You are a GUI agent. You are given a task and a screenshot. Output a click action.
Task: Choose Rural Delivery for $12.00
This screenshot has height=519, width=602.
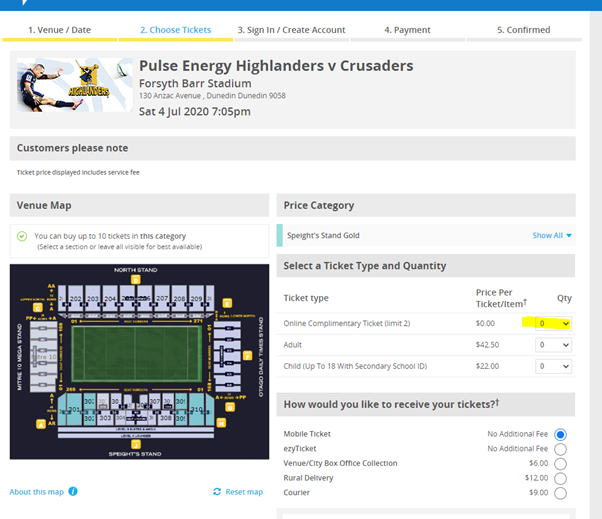(560, 478)
